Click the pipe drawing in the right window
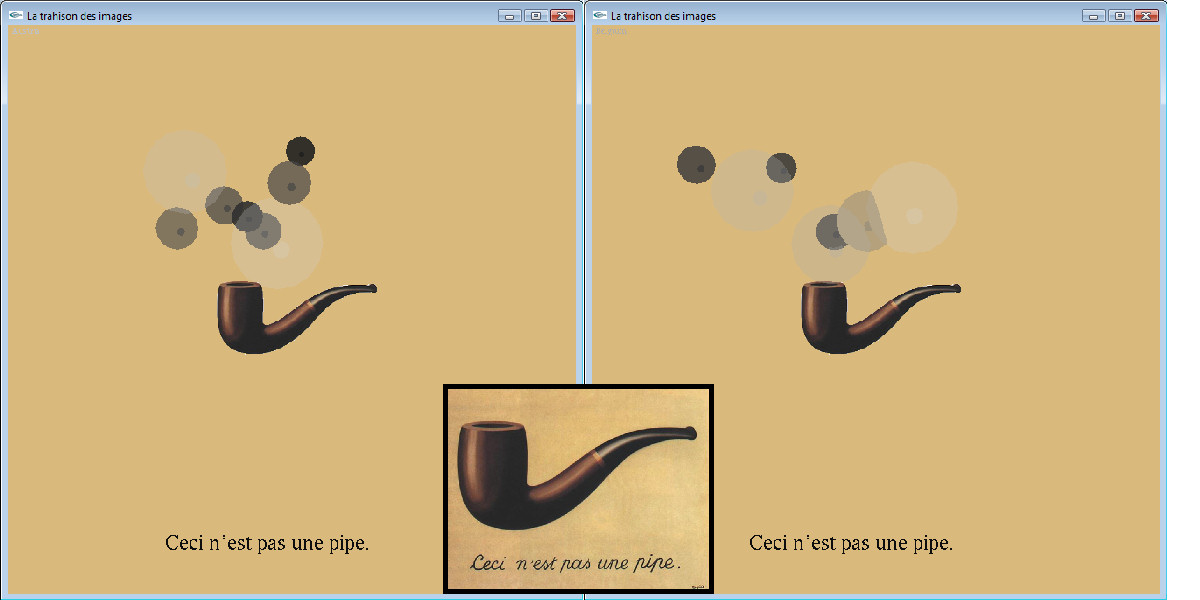This screenshot has width=1200, height=600. tap(881, 317)
